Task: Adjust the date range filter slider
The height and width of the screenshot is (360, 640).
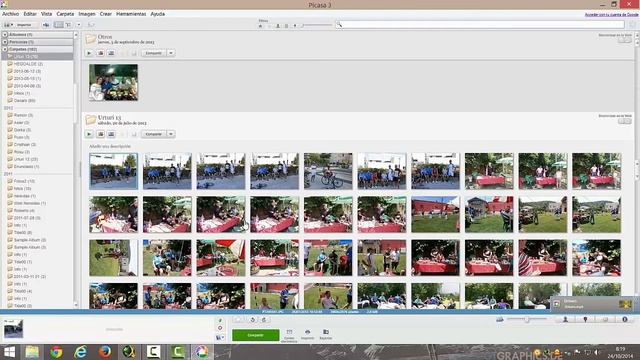Action: pos(317,25)
